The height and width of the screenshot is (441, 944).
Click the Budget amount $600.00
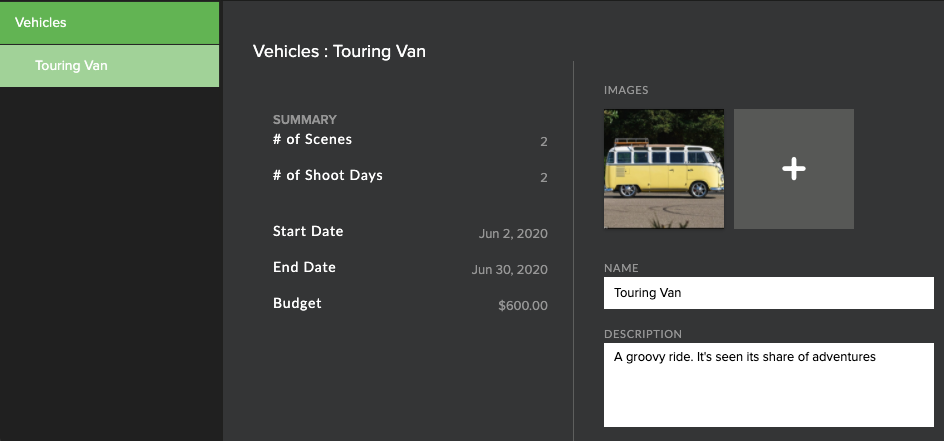(523, 306)
